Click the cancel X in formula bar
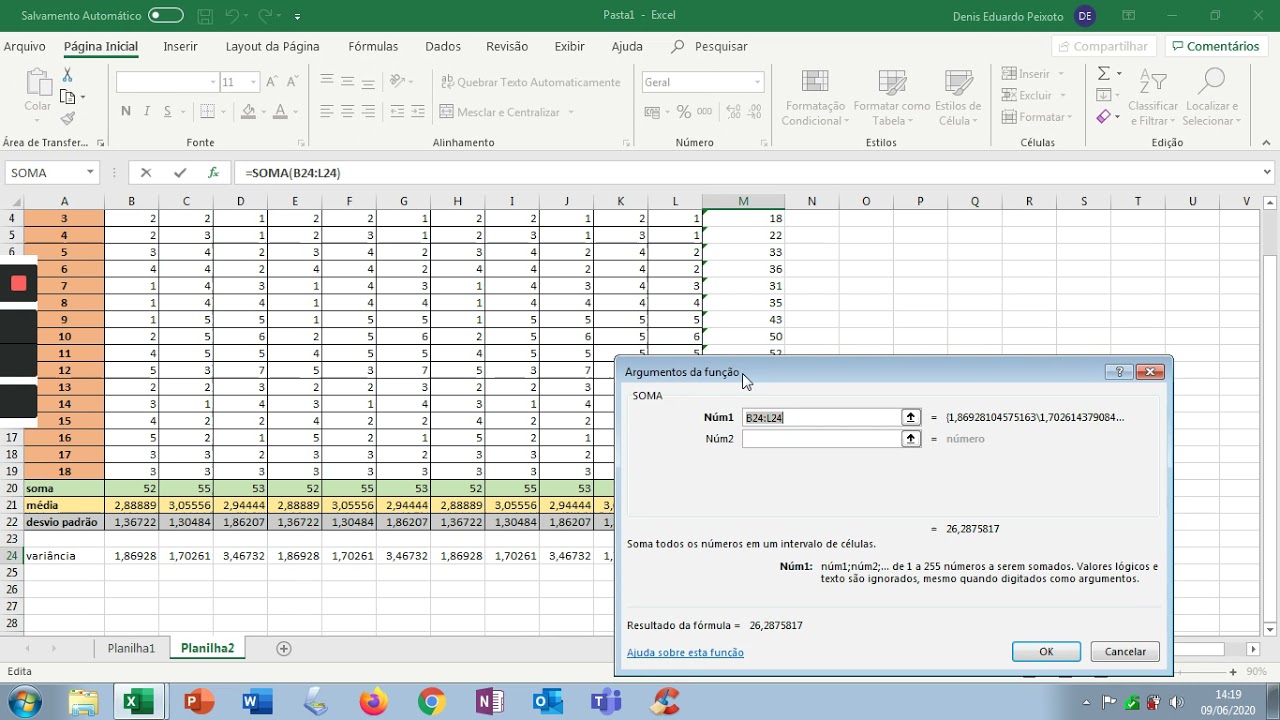The height and width of the screenshot is (720, 1280). pyautogui.click(x=146, y=173)
